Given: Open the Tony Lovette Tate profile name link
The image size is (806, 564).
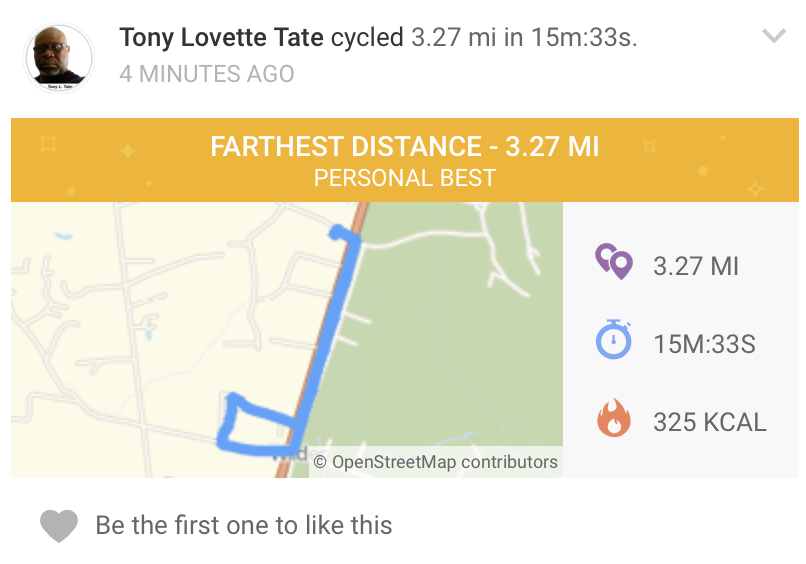Looking at the screenshot, I should pos(221,38).
